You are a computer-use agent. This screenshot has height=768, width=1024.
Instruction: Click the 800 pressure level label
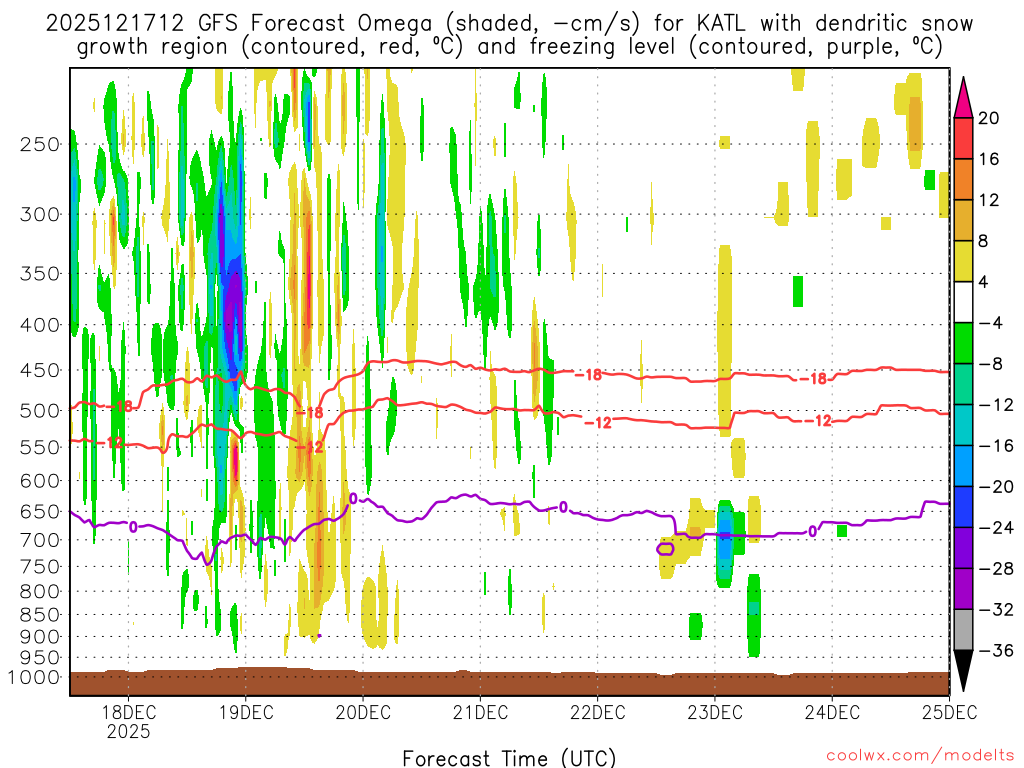[40, 592]
